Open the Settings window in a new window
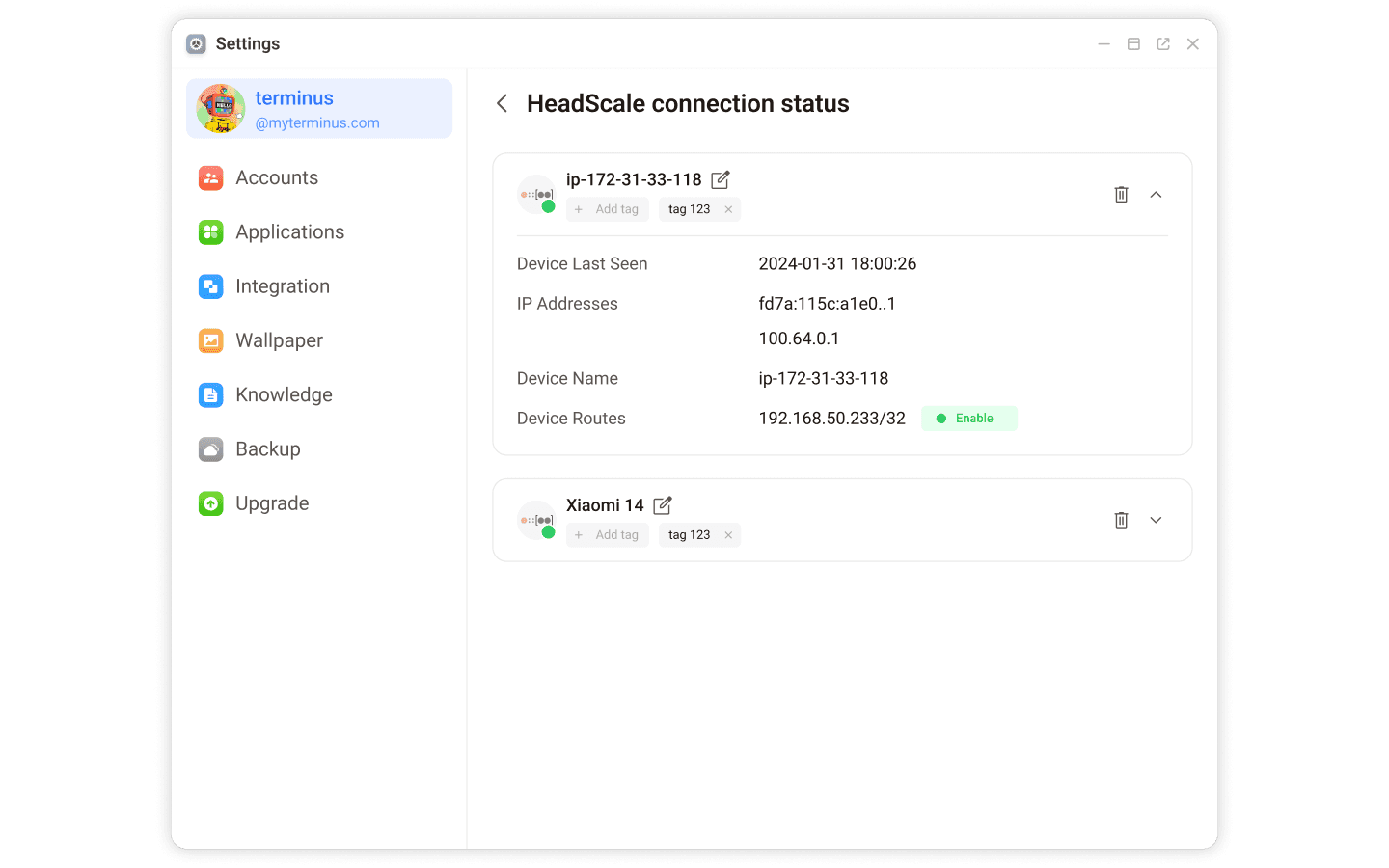The image size is (1389, 868). pyautogui.click(x=1163, y=44)
